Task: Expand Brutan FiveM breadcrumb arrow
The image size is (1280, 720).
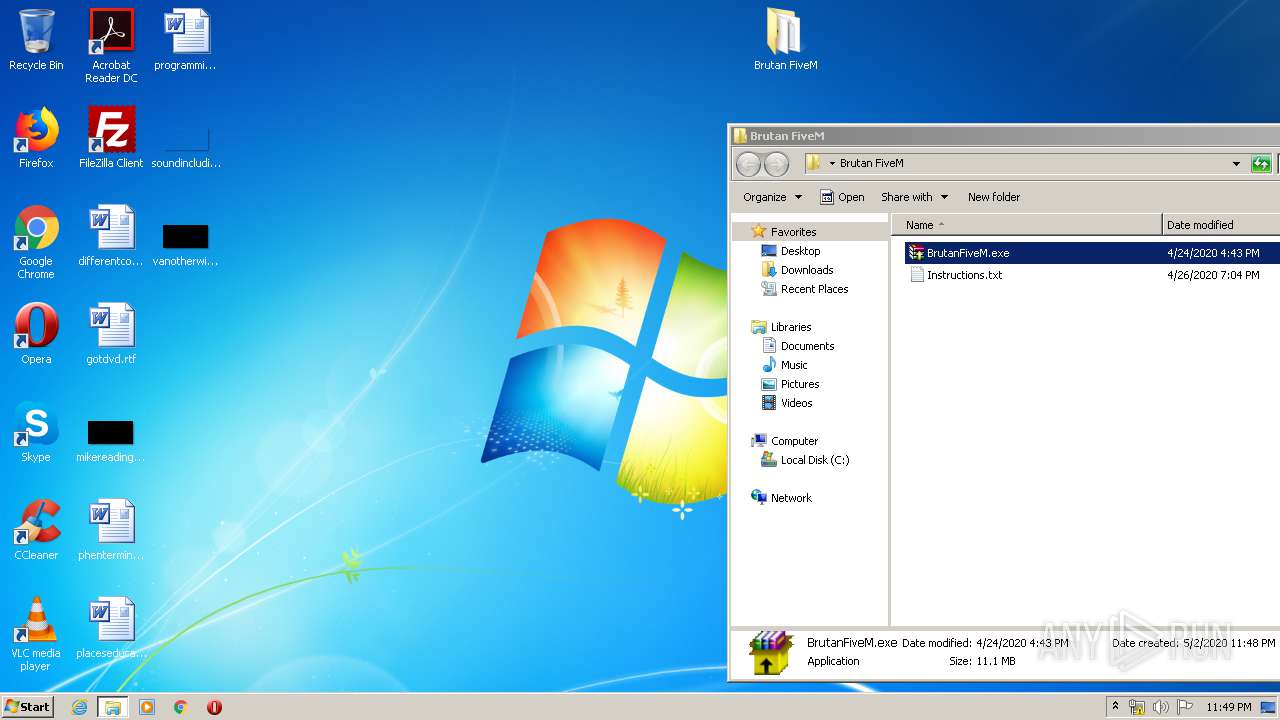Action: (832, 164)
